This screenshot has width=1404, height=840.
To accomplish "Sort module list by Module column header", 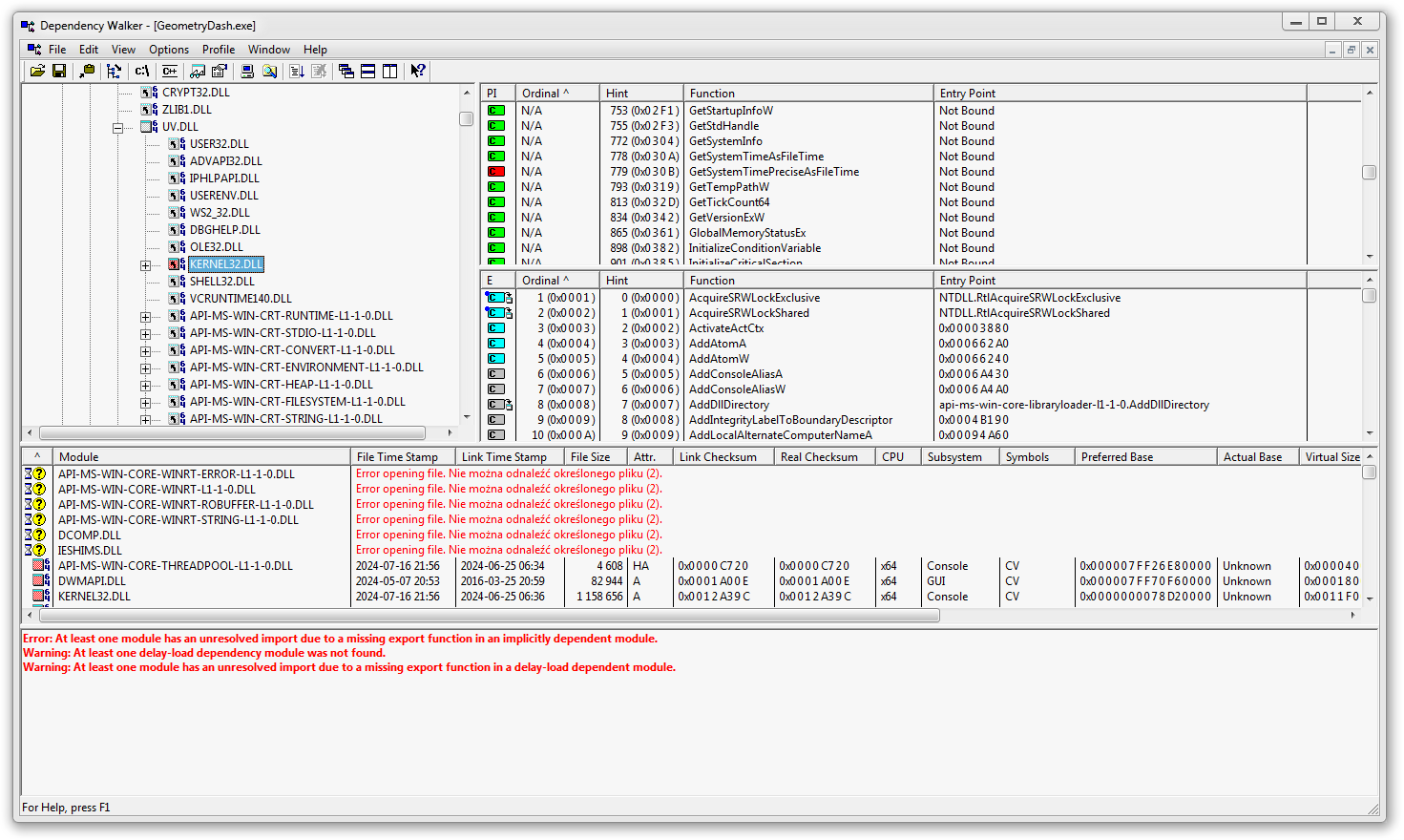I will [201, 457].
